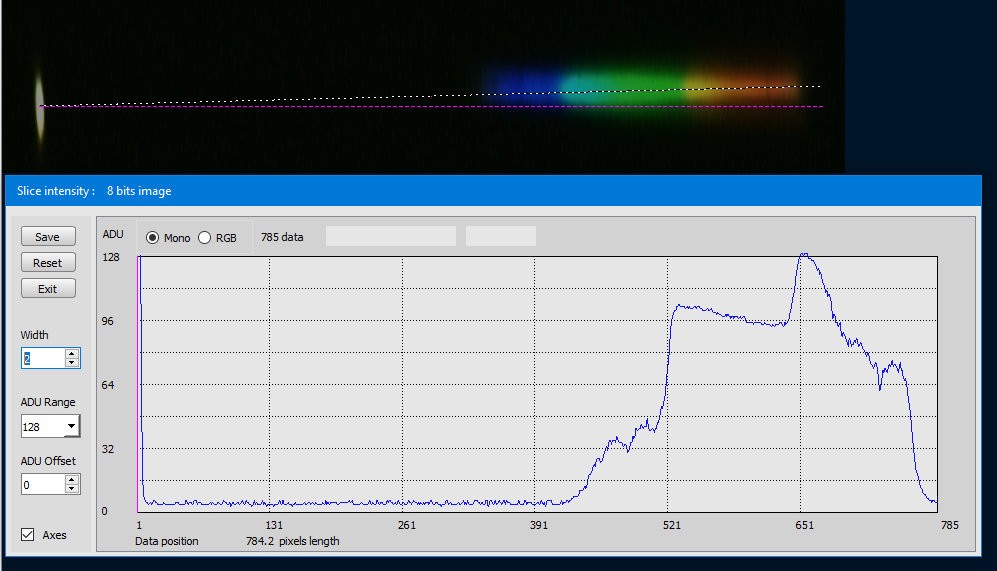Click the Exit button
The height and width of the screenshot is (571, 997).
48,289
